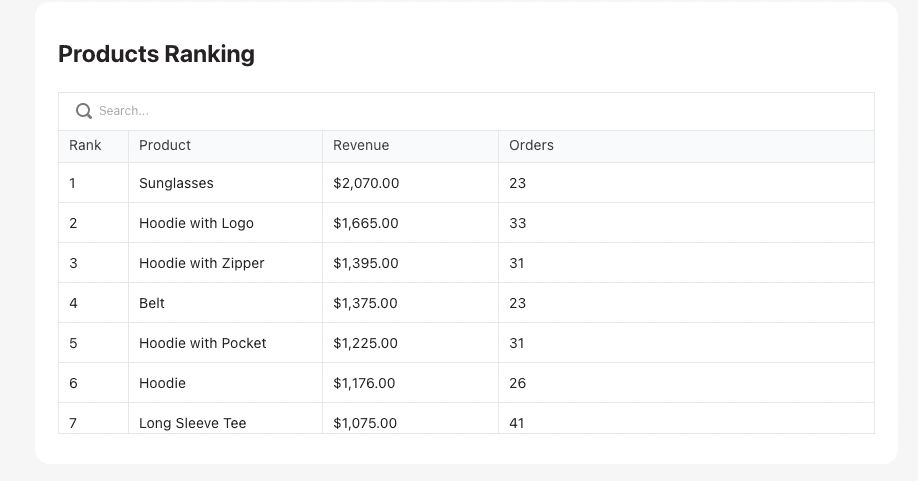Sort by the Product column header
The image size is (918, 481).
pos(165,146)
